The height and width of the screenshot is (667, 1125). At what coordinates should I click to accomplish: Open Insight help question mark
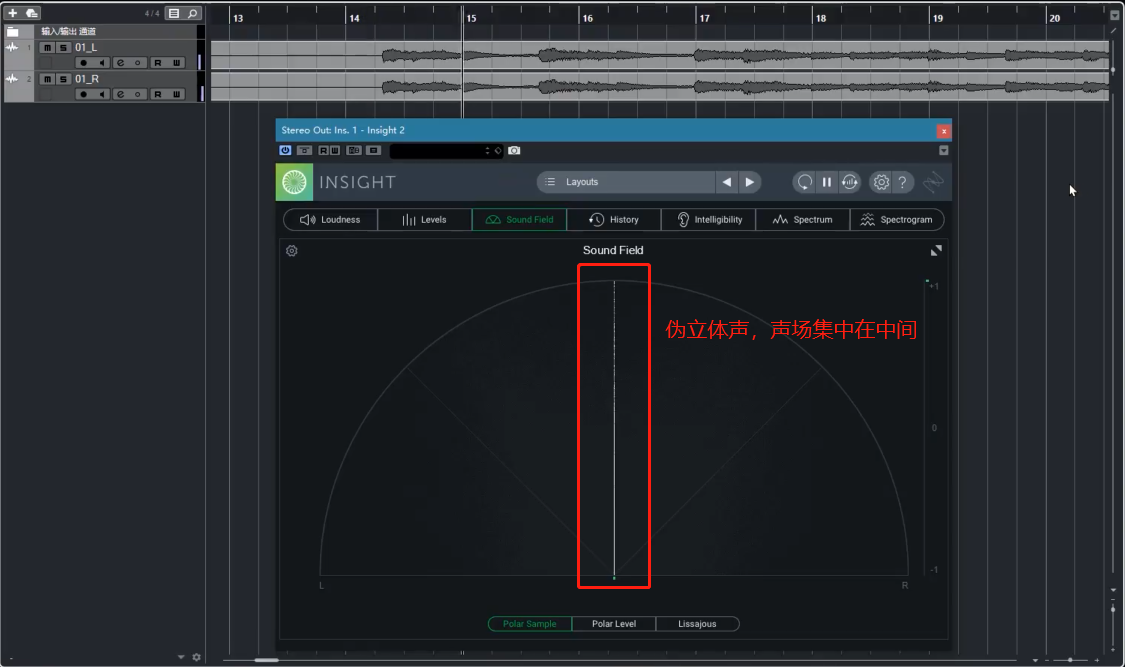(x=903, y=182)
